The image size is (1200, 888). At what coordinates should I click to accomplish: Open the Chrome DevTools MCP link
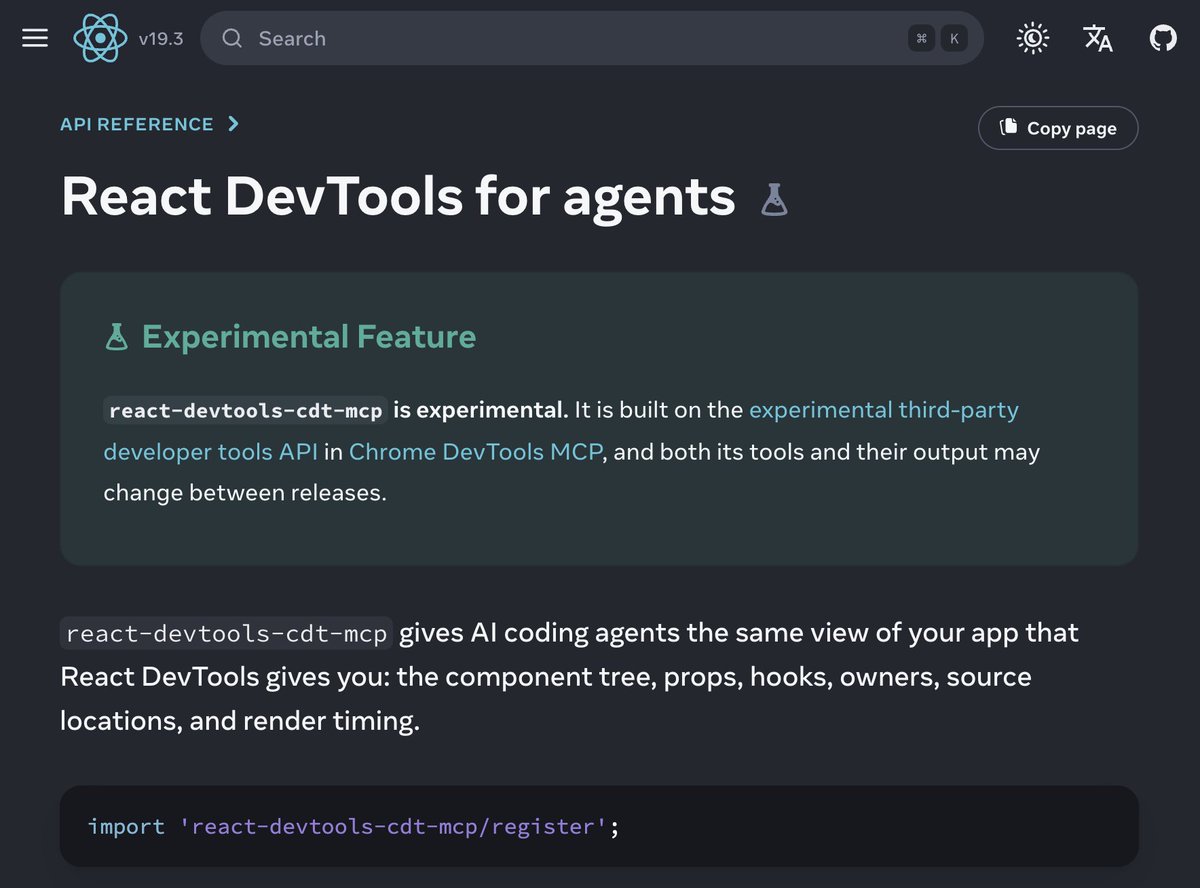point(475,452)
